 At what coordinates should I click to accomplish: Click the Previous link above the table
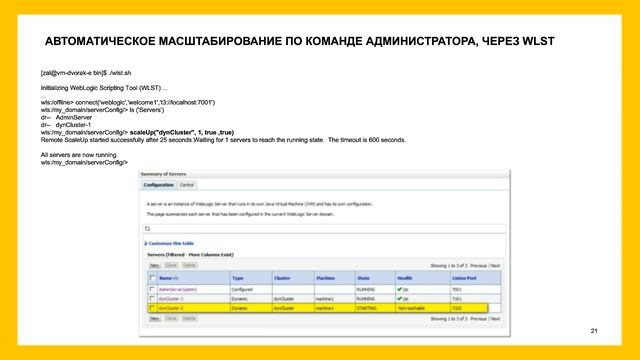pyautogui.click(x=478, y=266)
